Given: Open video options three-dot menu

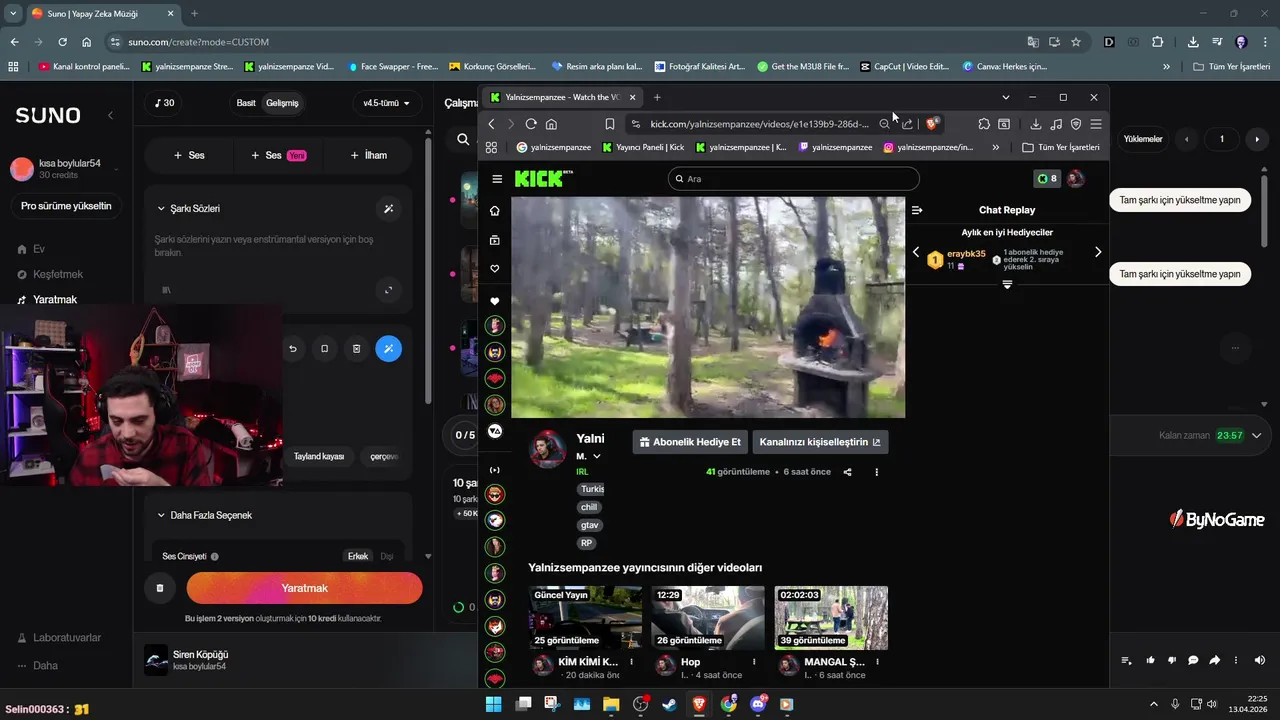Looking at the screenshot, I should [877, 472].
